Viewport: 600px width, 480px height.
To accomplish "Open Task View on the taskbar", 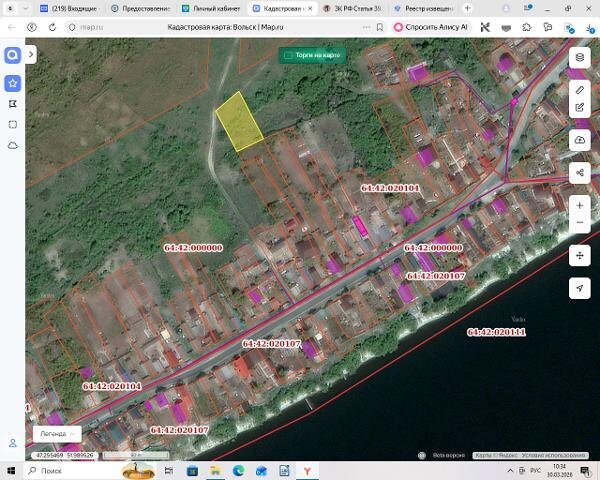I will pyautogui.click(x=168, y=470).
